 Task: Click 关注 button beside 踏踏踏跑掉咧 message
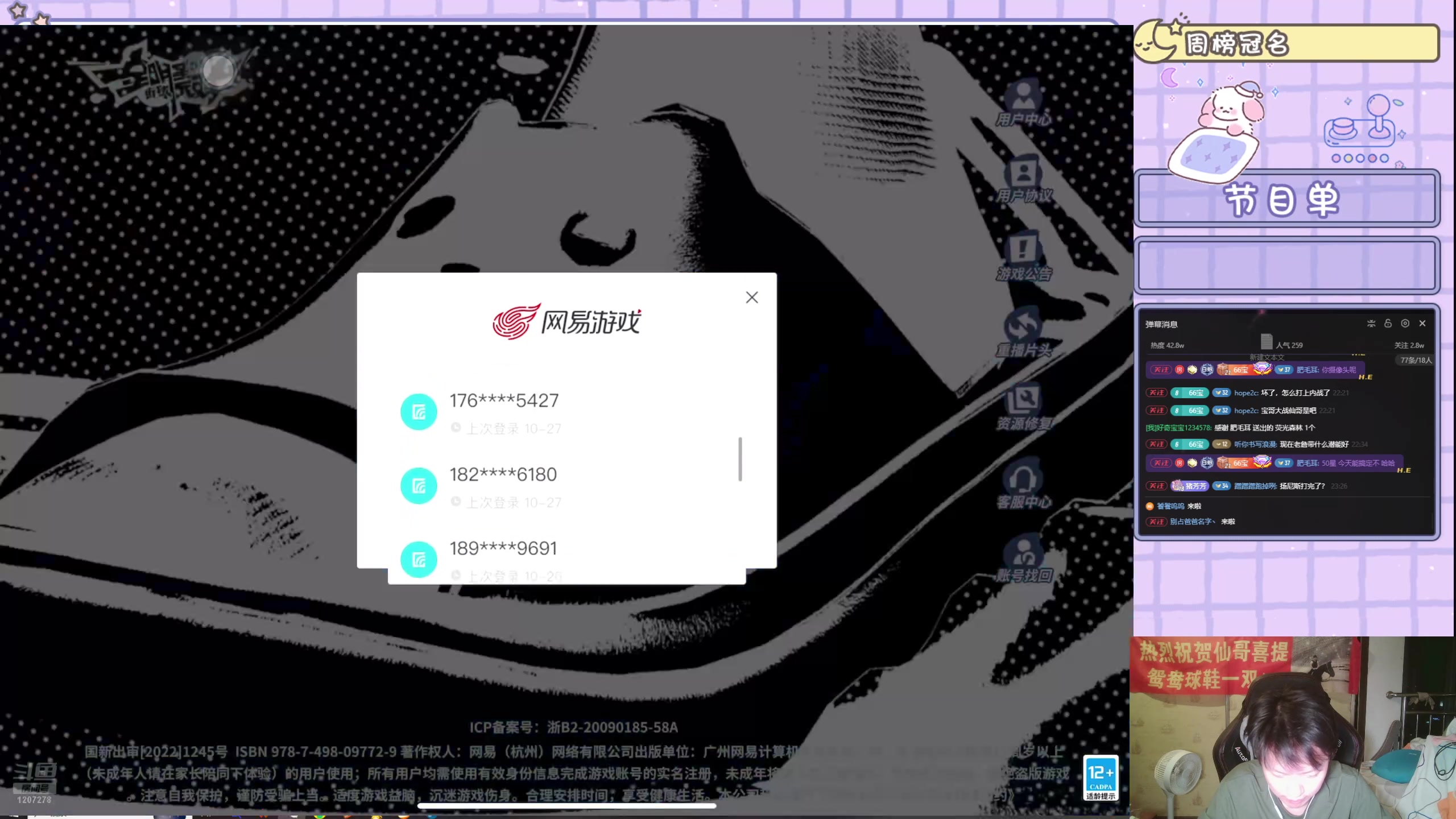[1156, 486]
